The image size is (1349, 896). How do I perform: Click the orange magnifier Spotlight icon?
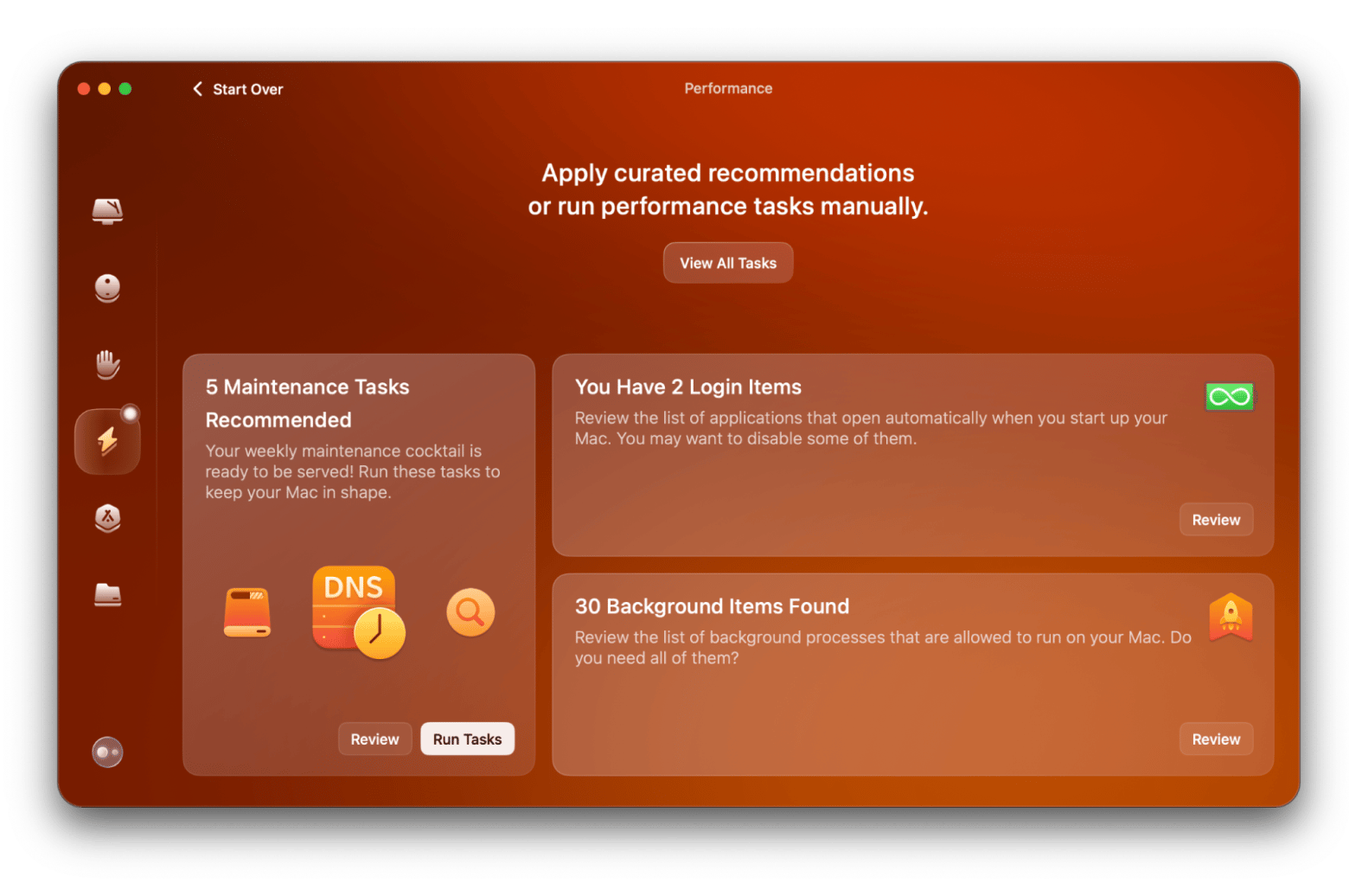(470, 611)
